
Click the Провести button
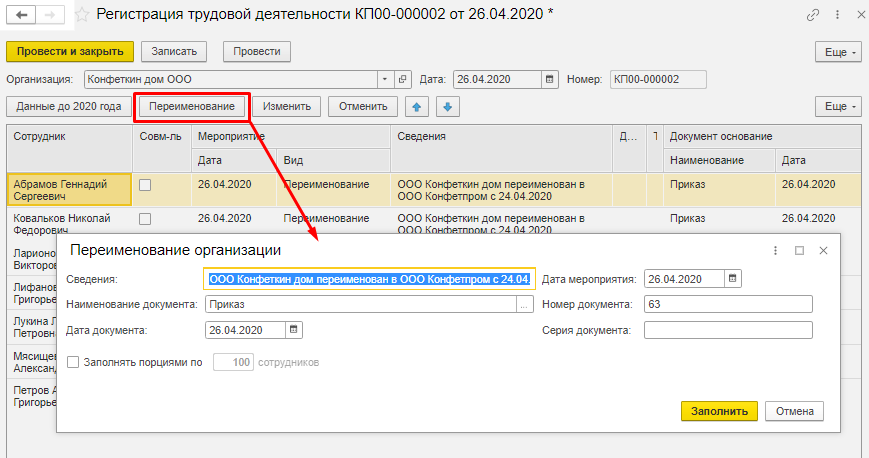click(x=257, y=52)
